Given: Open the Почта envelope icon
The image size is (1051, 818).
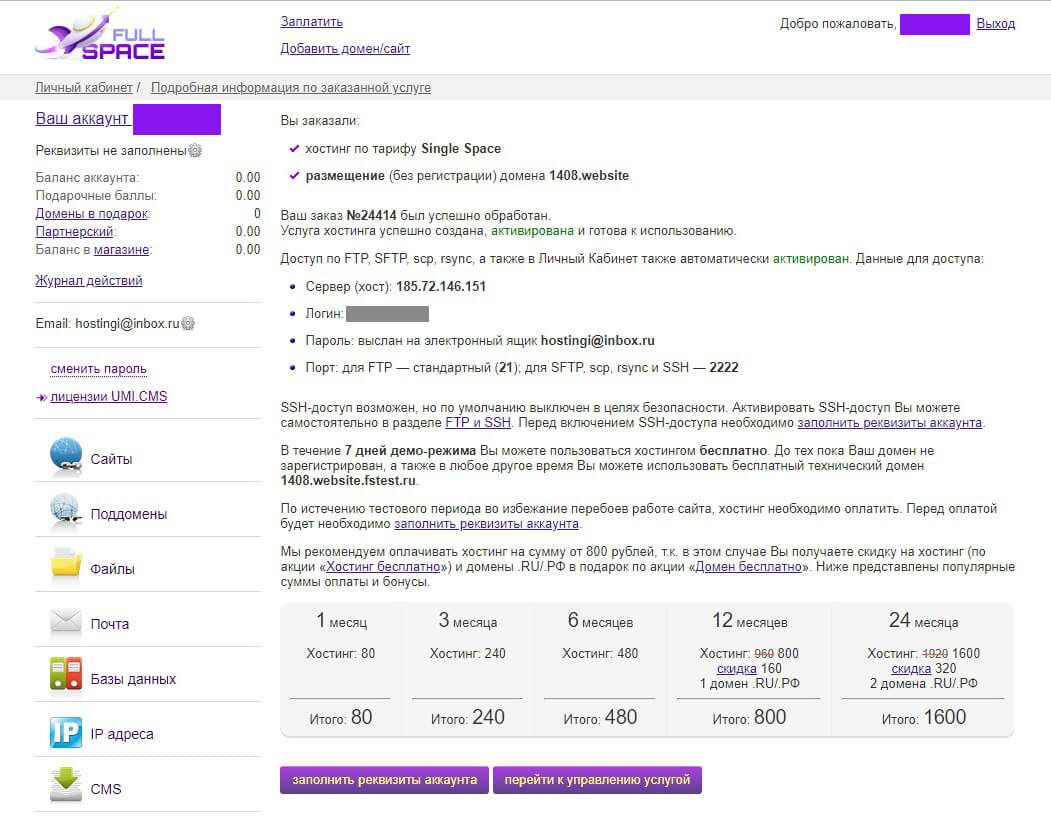Looking at the screenshot, I should tap(66, 622).
